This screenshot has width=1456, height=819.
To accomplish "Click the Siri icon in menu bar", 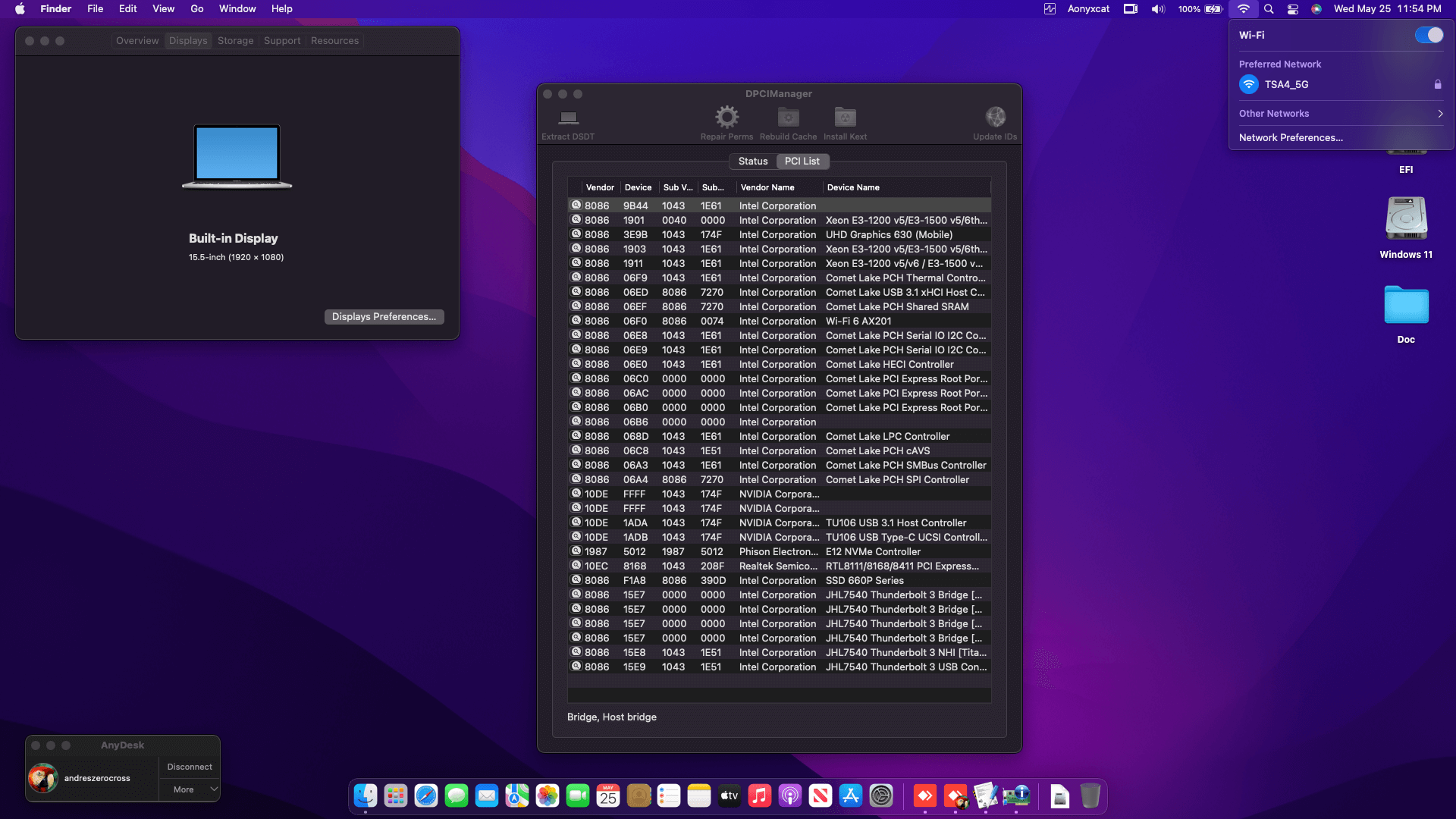I will 1316,9.
